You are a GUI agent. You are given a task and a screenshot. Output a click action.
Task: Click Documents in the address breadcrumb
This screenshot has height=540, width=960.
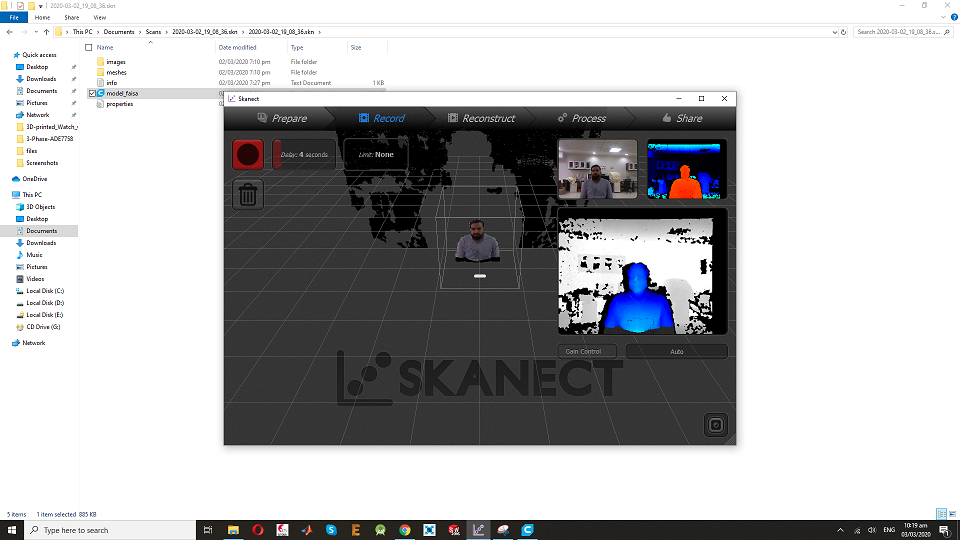coord(119,32)
